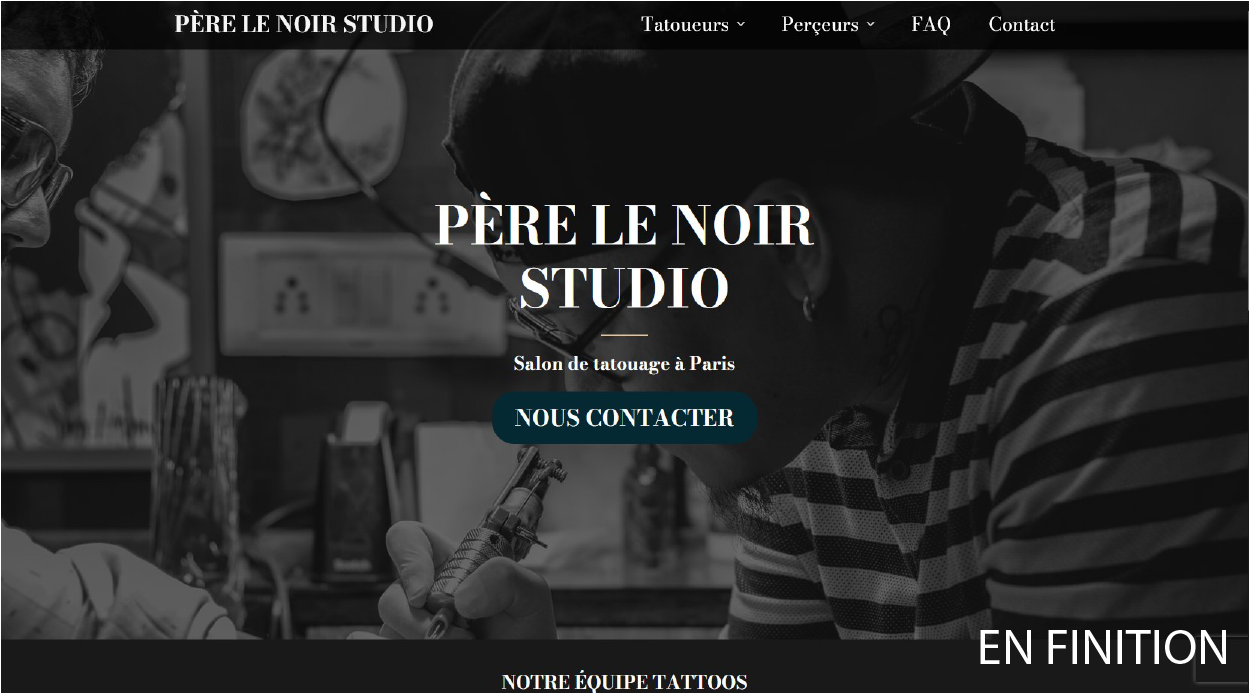Click the NOUS CONTACTER button

pos(625,418)
